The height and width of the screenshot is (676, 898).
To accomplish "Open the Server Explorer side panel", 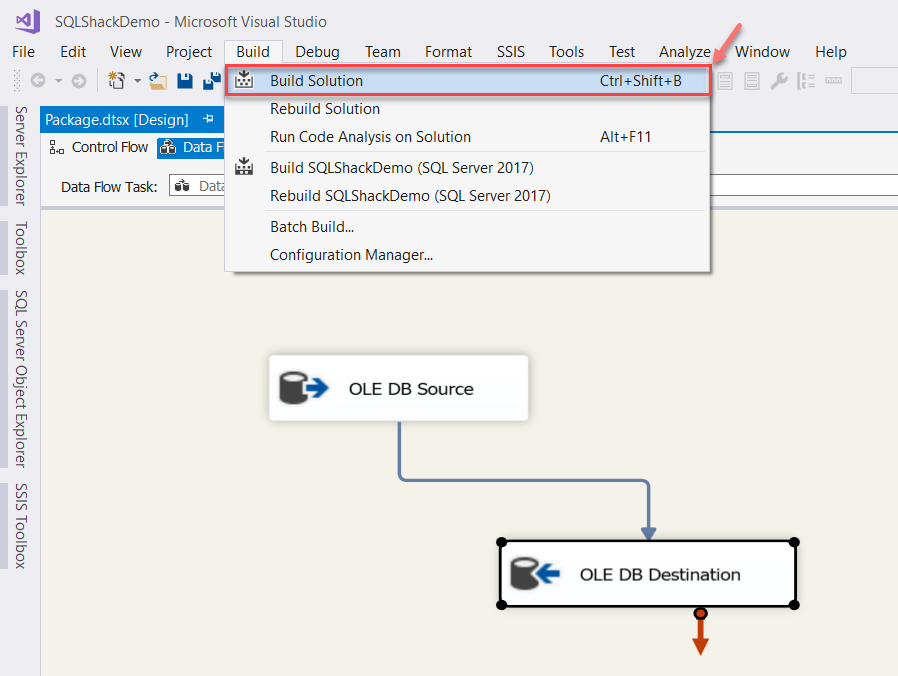I will 21,156.
